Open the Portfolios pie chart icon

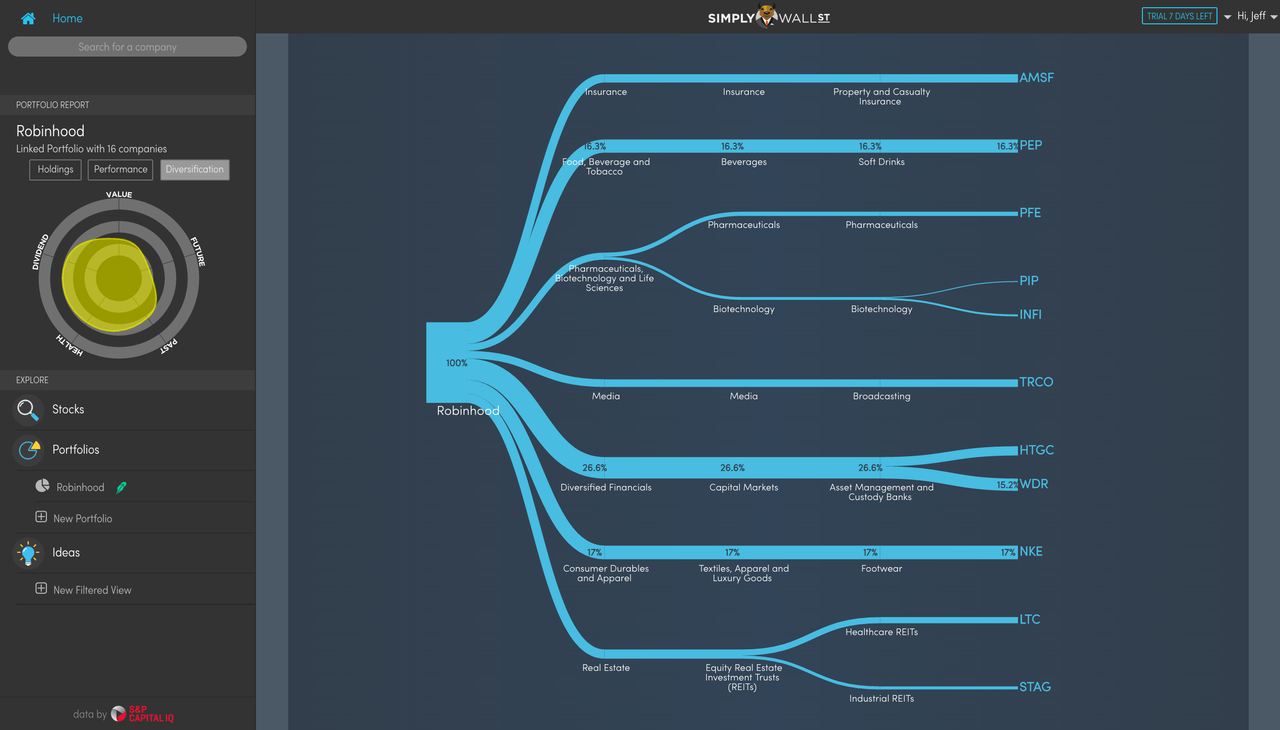pos(28,450)
